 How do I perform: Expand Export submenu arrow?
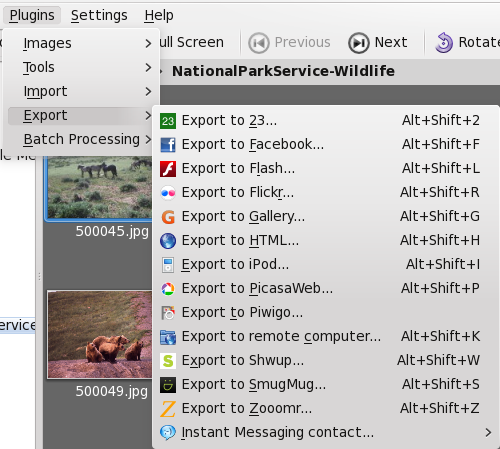click(148, 115)
